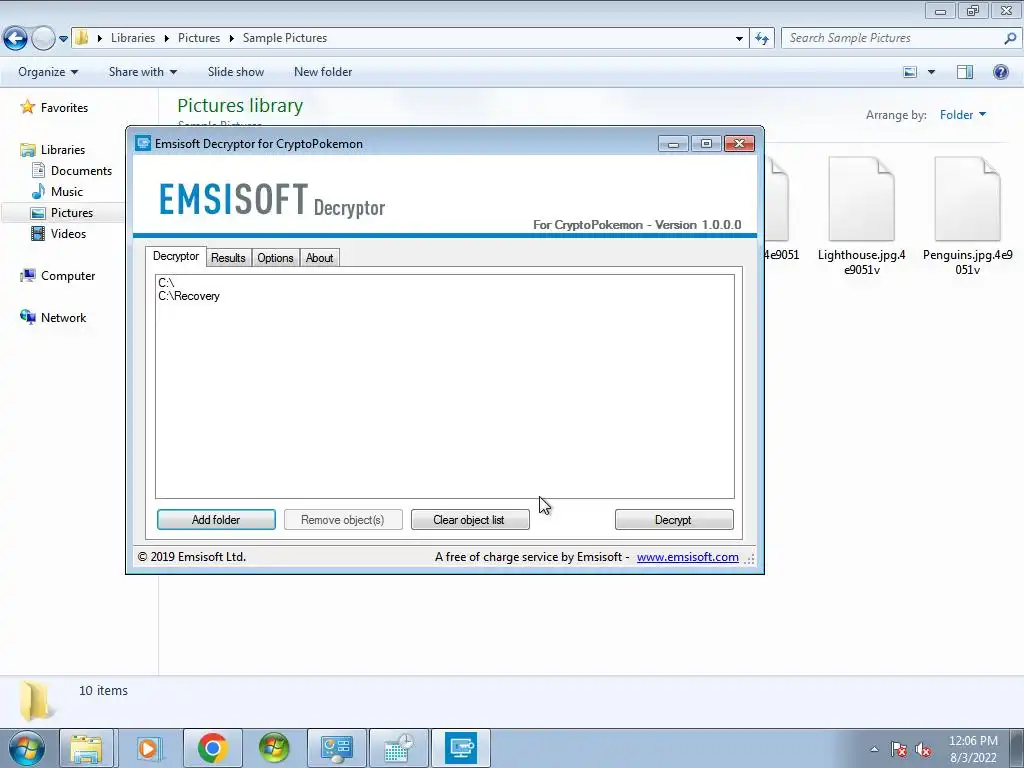Image resolution: width=1024 pixels, height=768 pixels.
Task: Click the Add folder button
Action: click(x=216, y=520)
